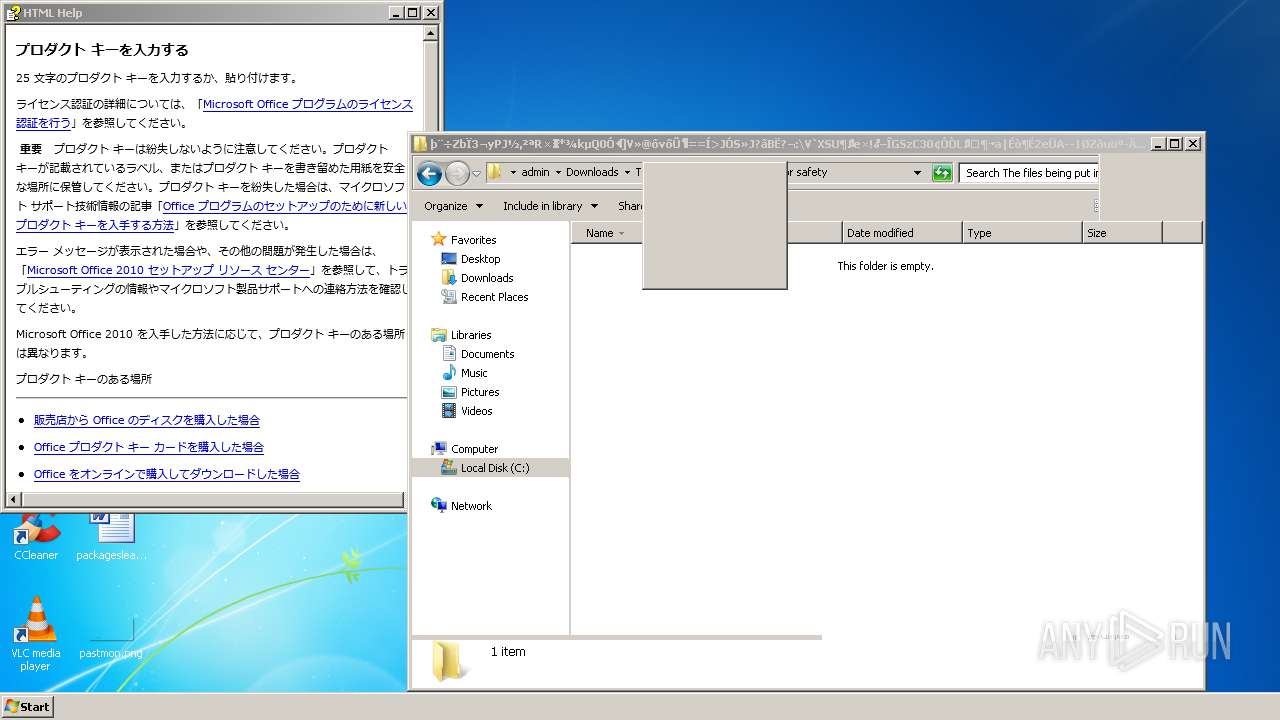Open the packagesleа document on desktop
Screen dimensions: 1280x720
tap(112, 538)
